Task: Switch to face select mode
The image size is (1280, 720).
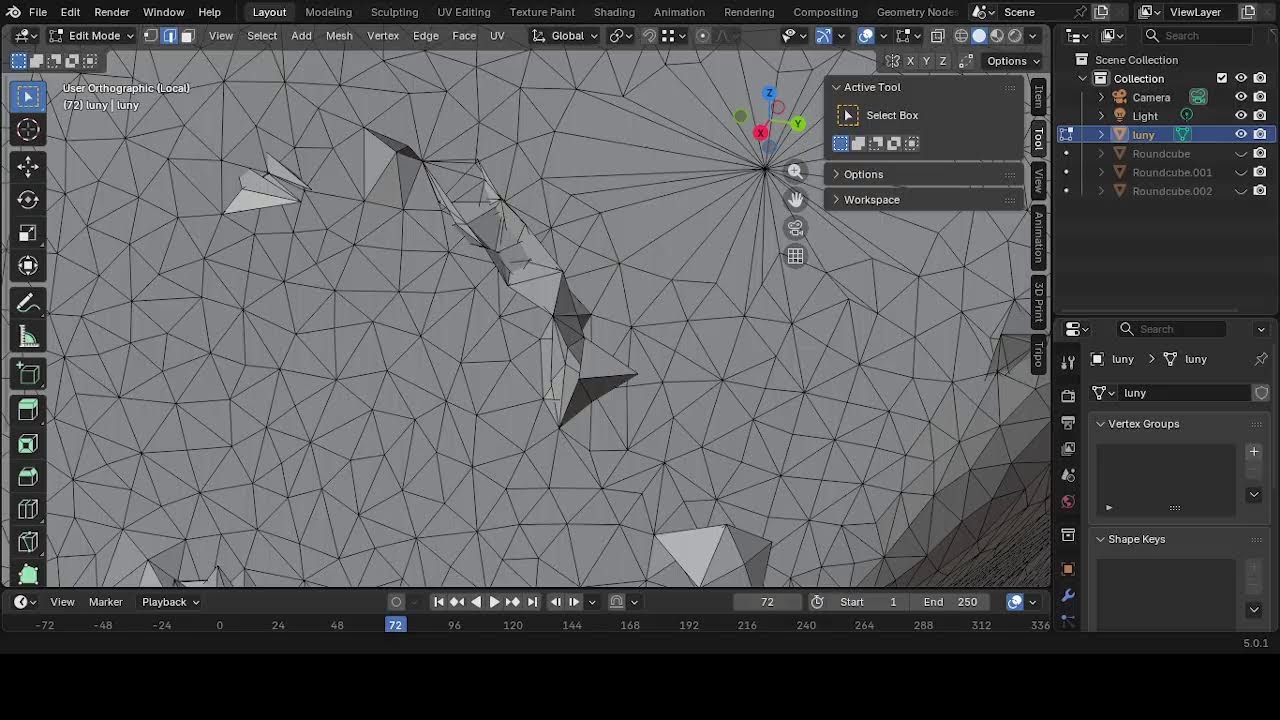Action: (x=187, y=35)
